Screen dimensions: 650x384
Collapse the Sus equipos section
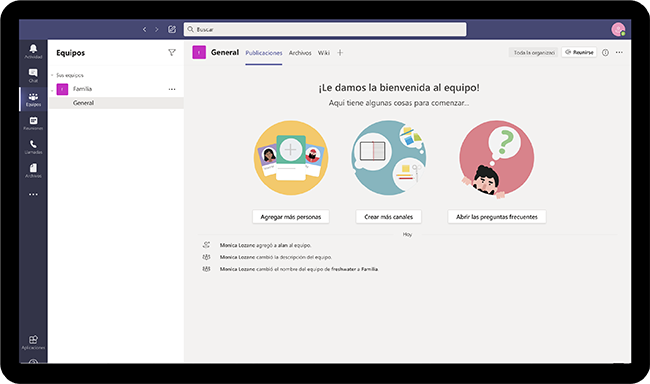pos(52,75)
